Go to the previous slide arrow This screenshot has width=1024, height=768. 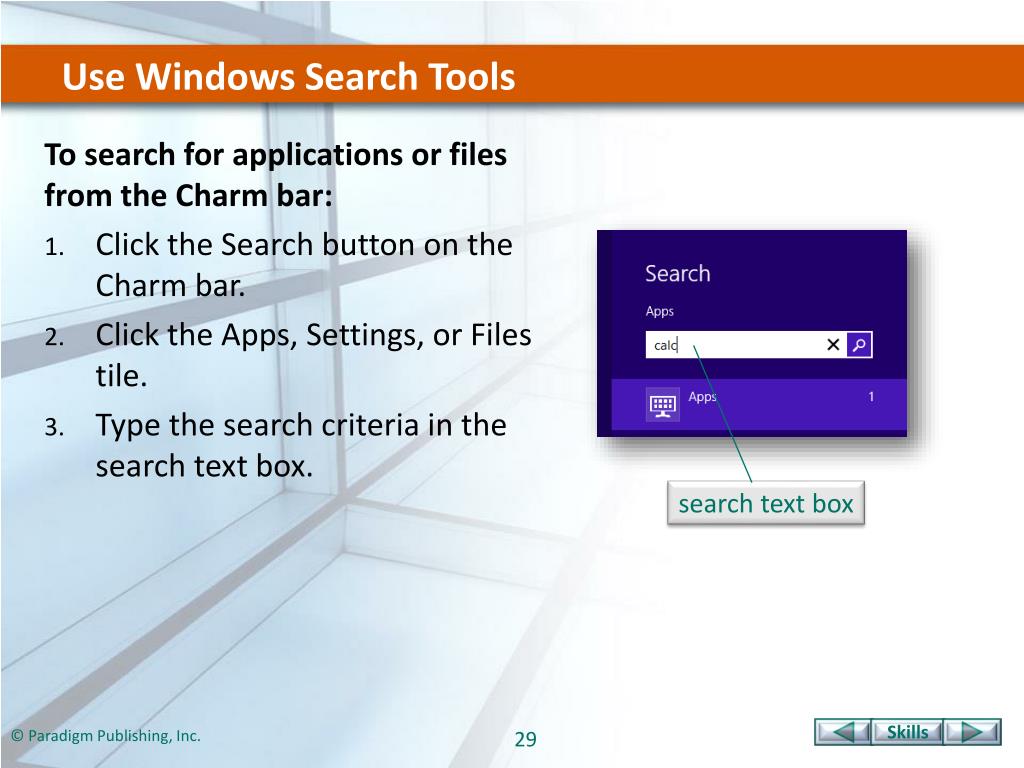pos(842,732)
